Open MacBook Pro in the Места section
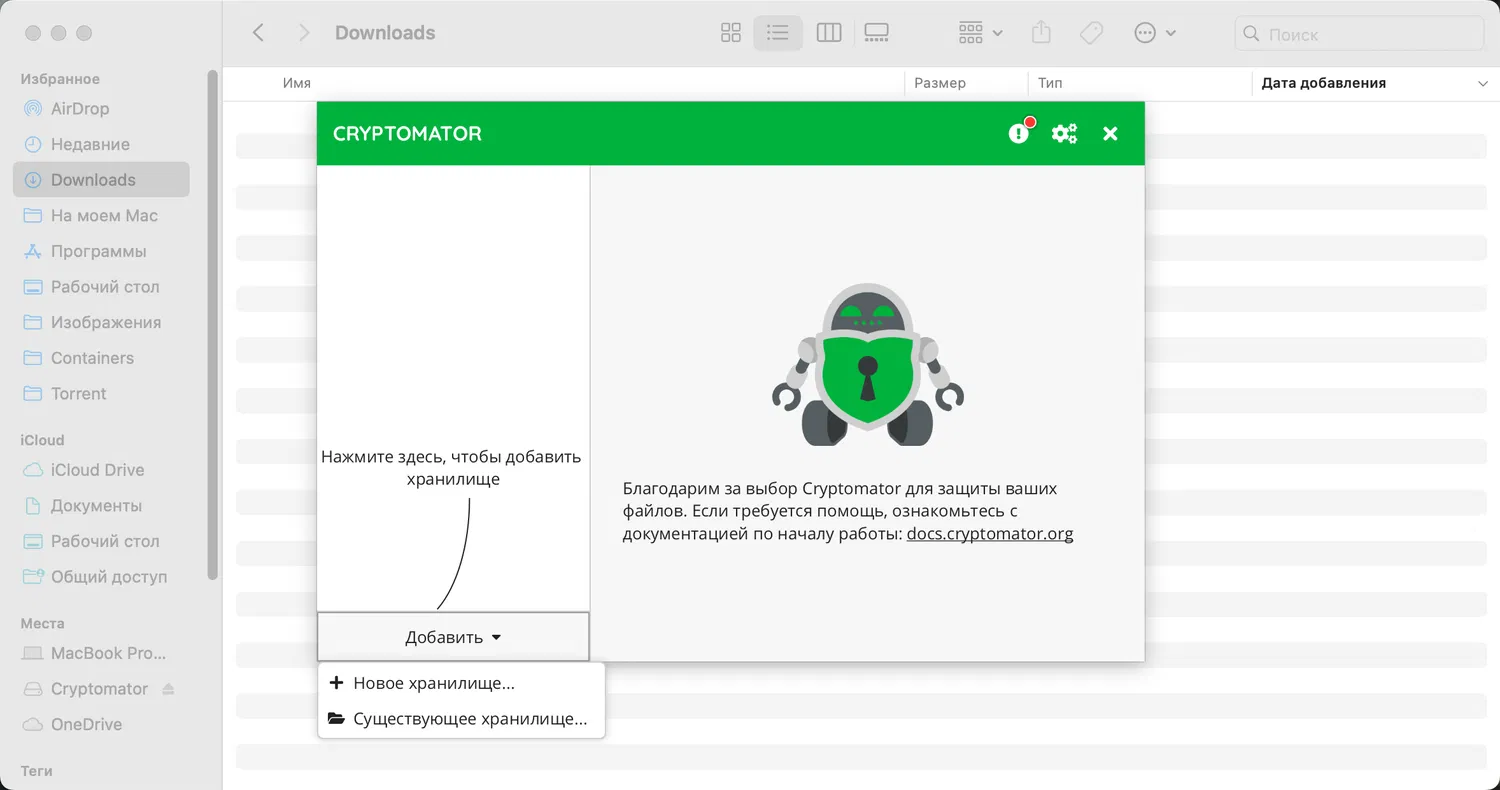Screen dimensions: 1500x790 click(x=101, y=653)
